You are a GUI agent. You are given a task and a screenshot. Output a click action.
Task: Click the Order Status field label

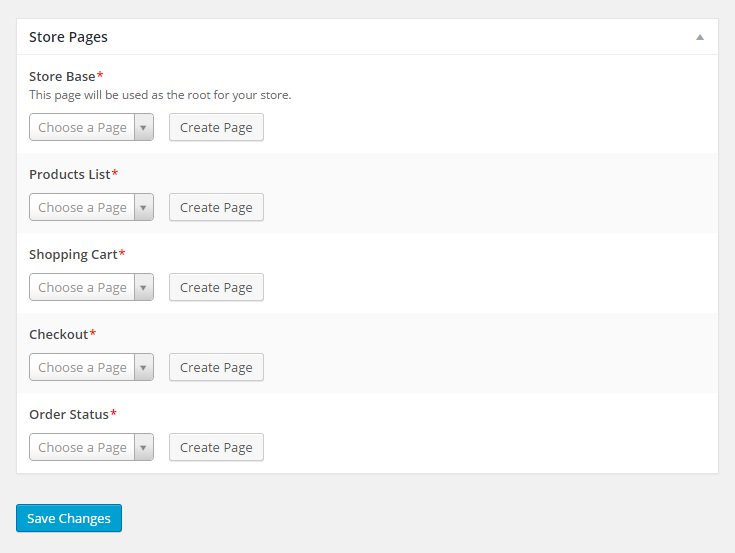click(x=69, y=414)
